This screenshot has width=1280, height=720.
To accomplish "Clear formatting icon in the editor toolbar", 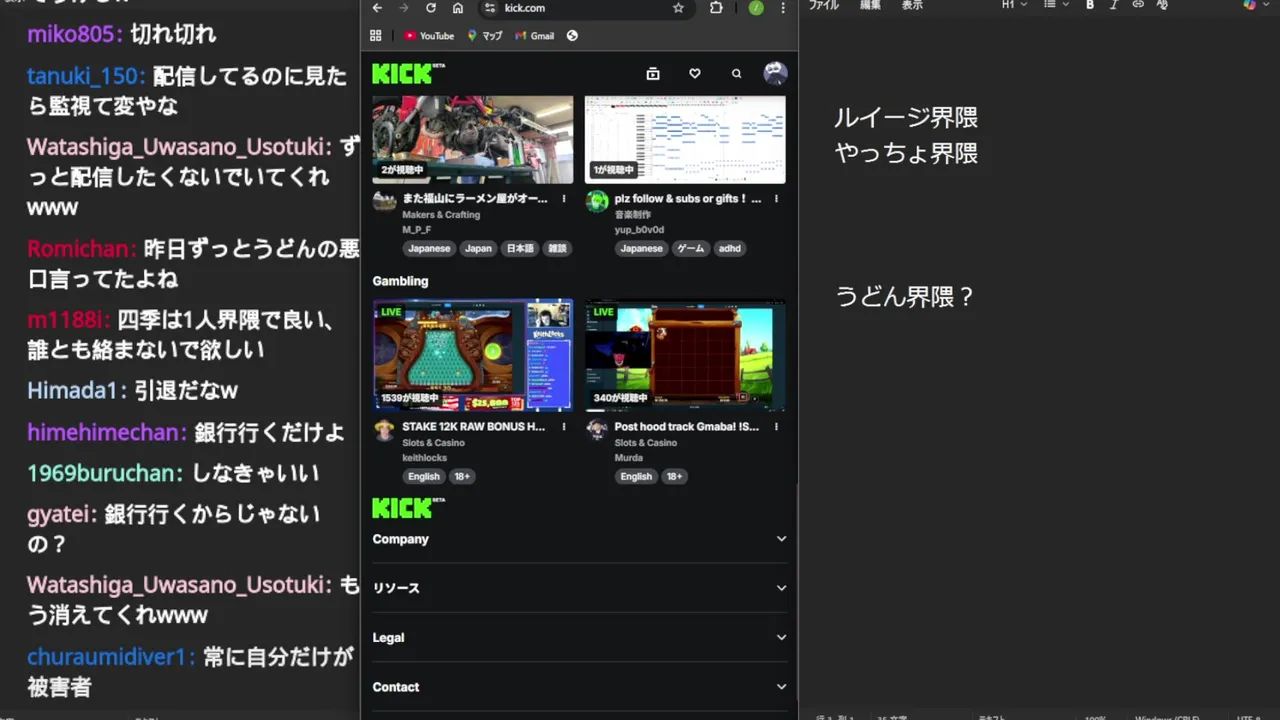I will [x=1162, y=5].
